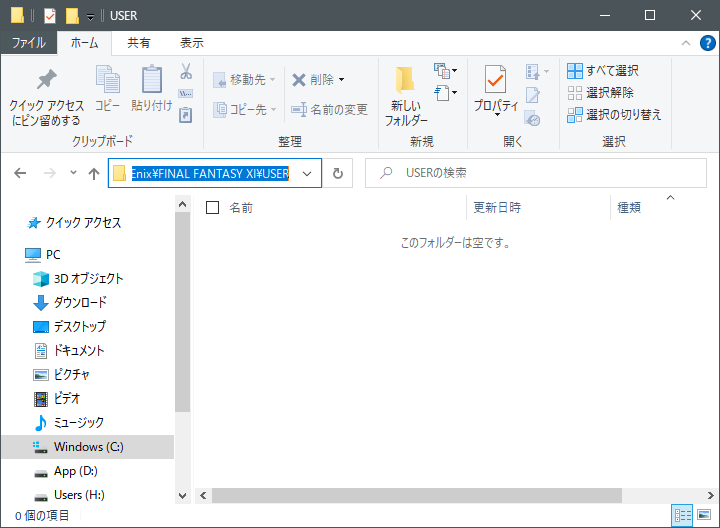Image resolution: width=720 pixels, height=528 pixels.
Task: Open the 削除 (Delete) dropdown arrow
Action: coord(342,80)
